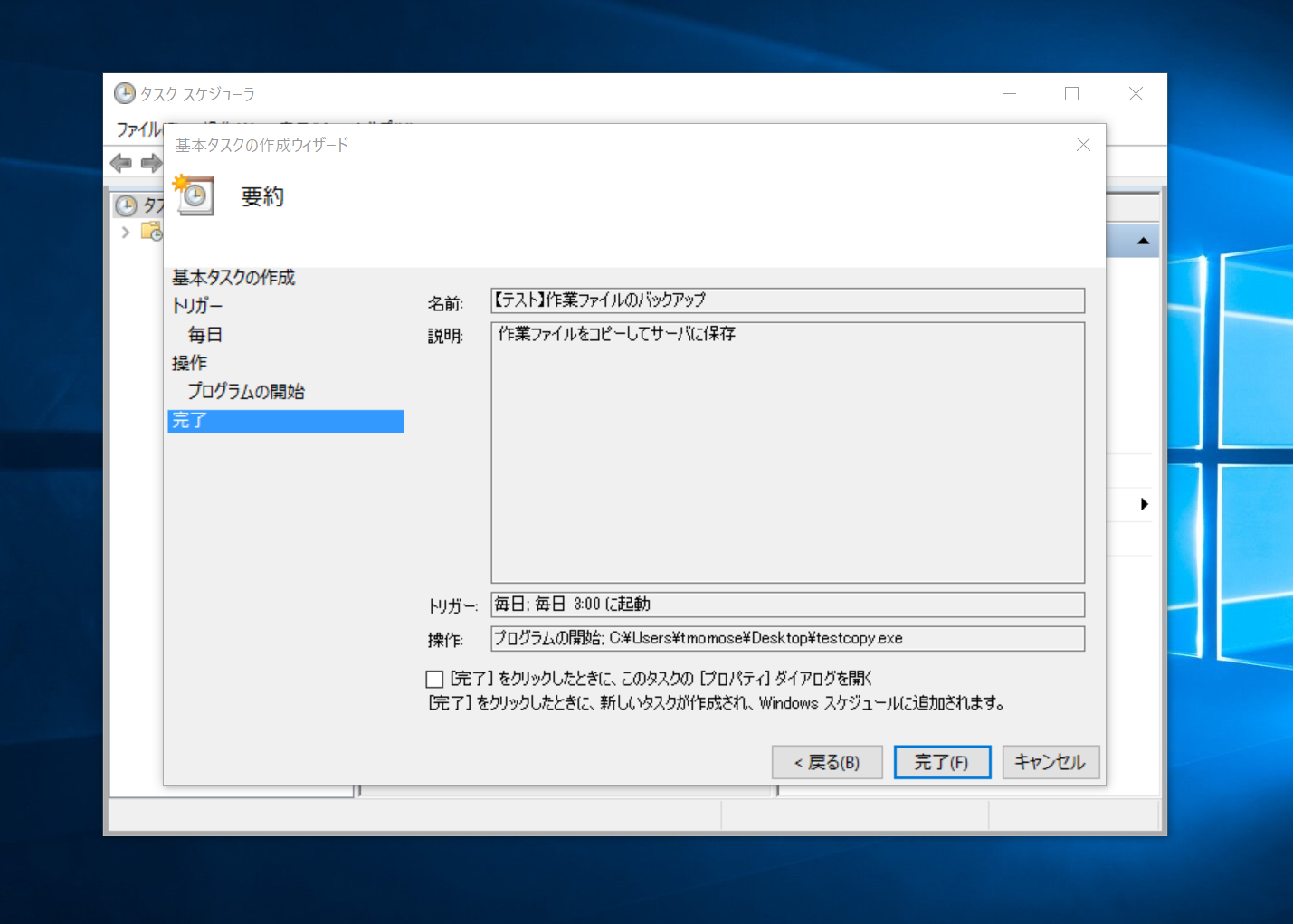Open the ファイル menu
1293x924 pixels.
(138, 129)
